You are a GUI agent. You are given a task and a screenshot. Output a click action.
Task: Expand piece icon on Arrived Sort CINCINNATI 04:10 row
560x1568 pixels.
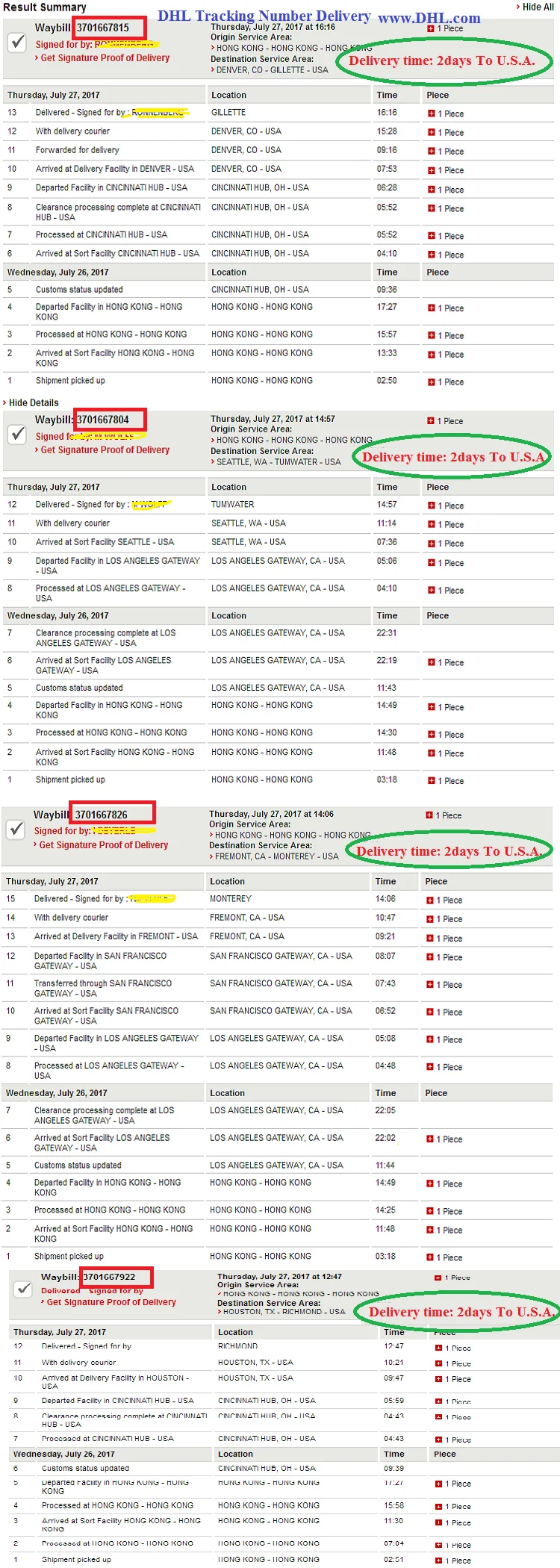[431, 255]
